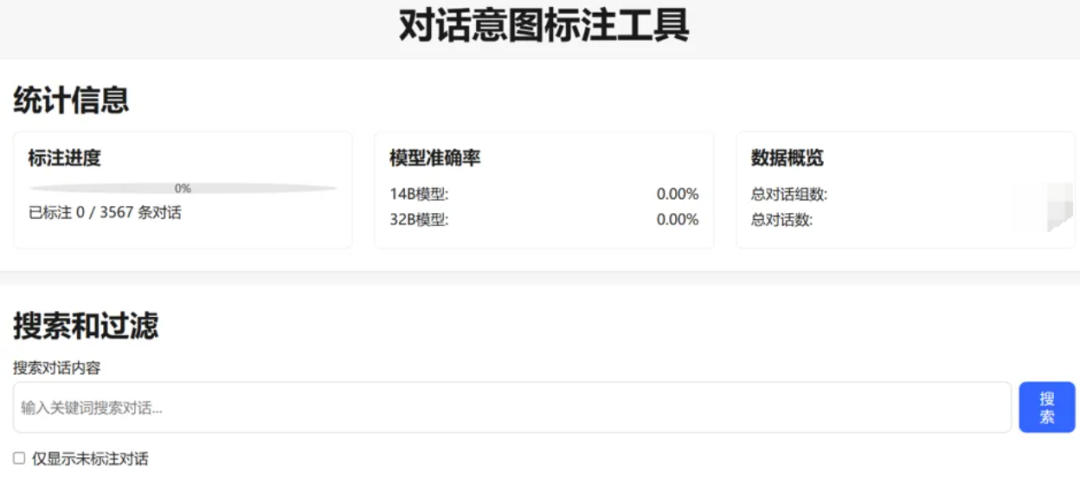This screenshot has width=1080, height=478.
Task: Click the 32B模型 label
Action: click(419, 220)
